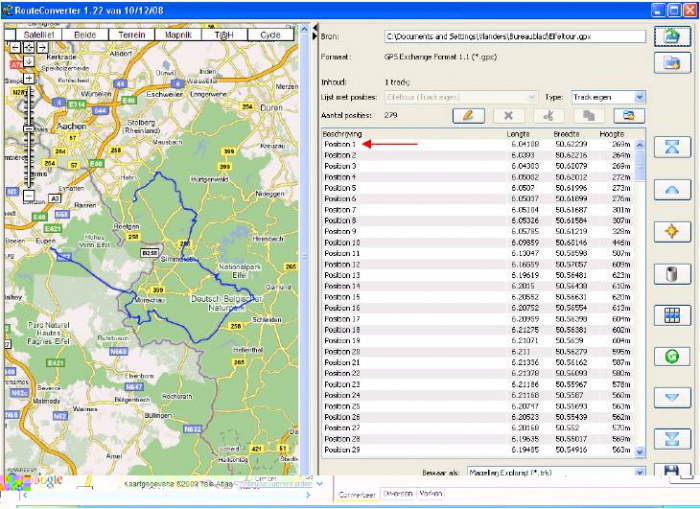Open the Converteer tab

[x=356, y=495]
